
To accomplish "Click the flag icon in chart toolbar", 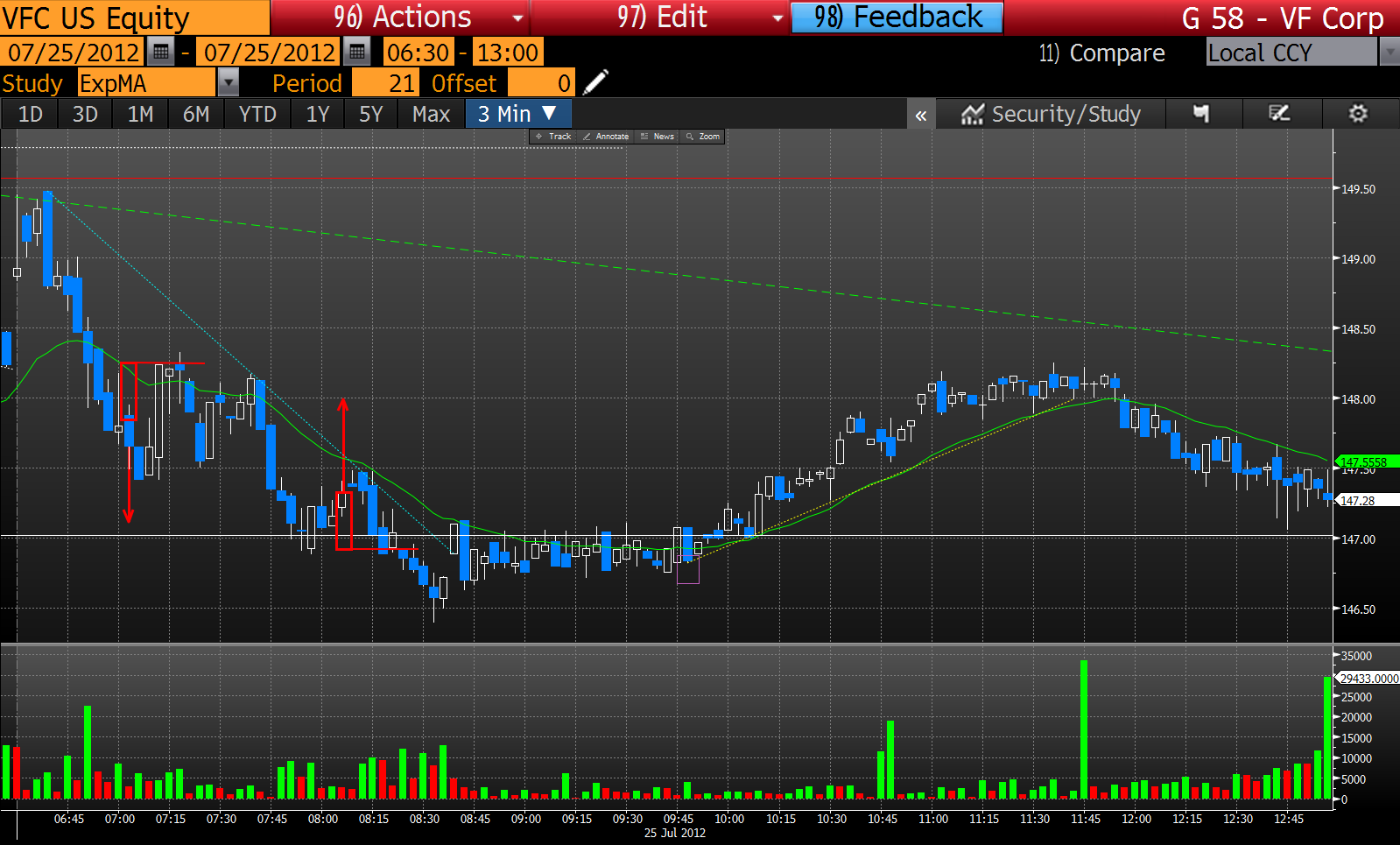I will click(x=1201, y=114).
